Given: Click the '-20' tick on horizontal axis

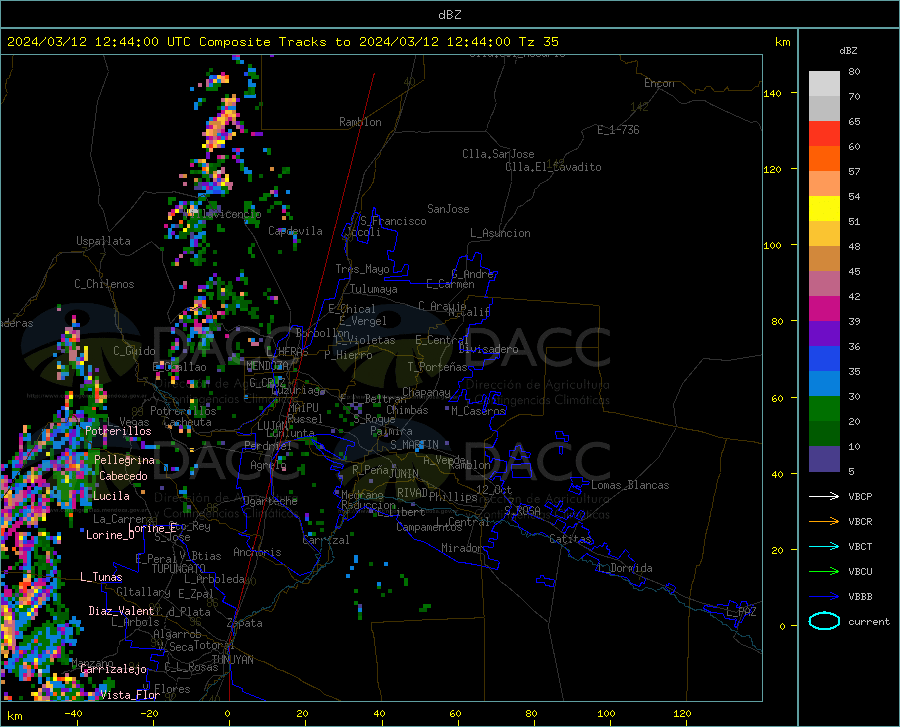Looking at the screenshot, I should 149,714.
